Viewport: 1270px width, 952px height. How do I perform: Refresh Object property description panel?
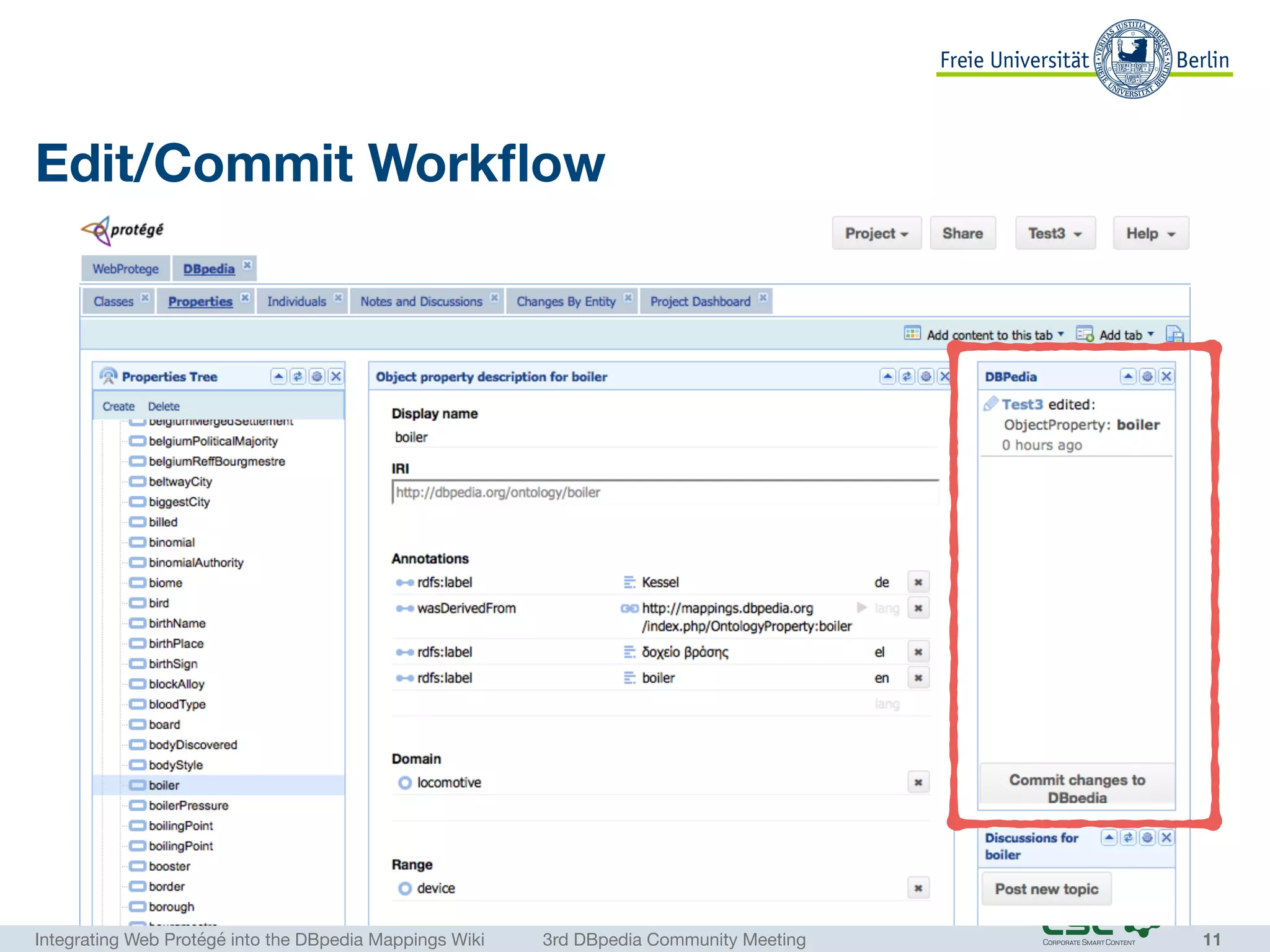(907, 376)
